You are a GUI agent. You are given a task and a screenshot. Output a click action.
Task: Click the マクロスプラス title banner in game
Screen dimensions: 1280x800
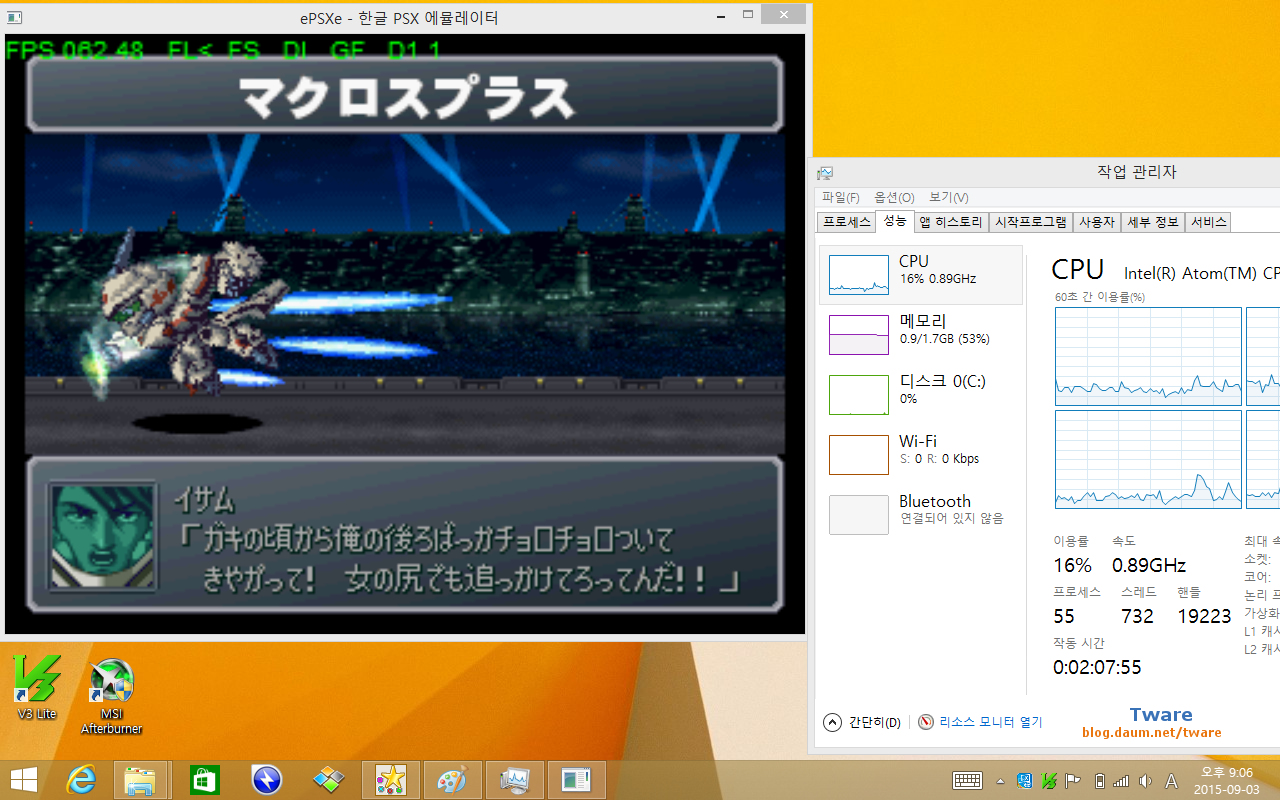pyautogui.click(x=405, y=95)
